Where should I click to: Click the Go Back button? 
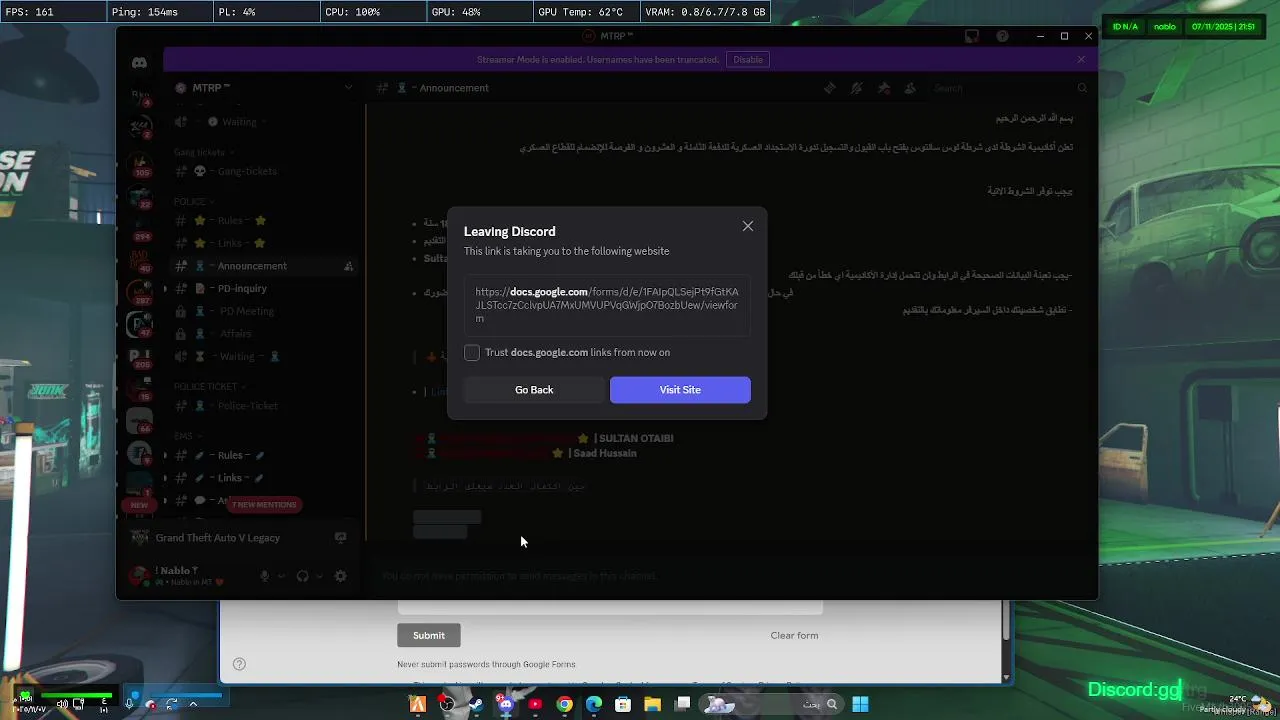pos(534,390)
